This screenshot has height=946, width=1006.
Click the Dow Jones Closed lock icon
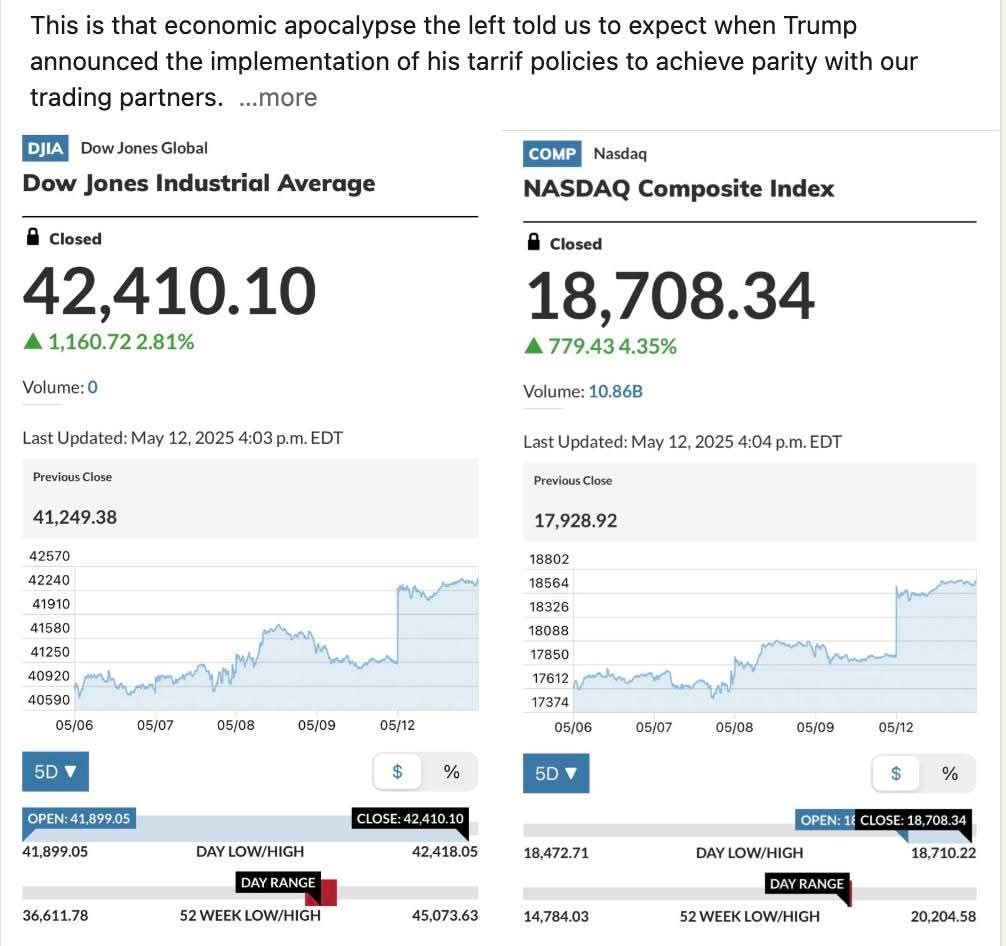click(33, 237)
